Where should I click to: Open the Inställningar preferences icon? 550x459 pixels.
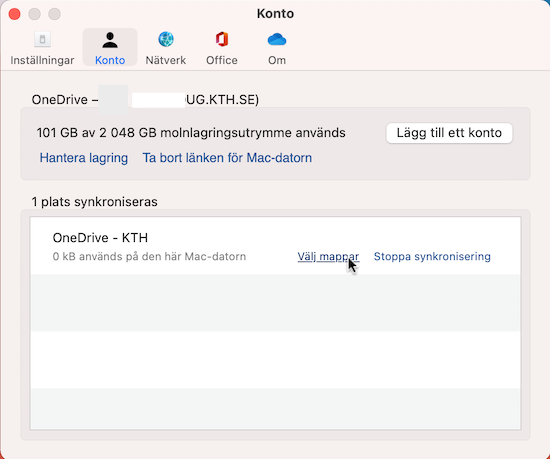[42, 39]
